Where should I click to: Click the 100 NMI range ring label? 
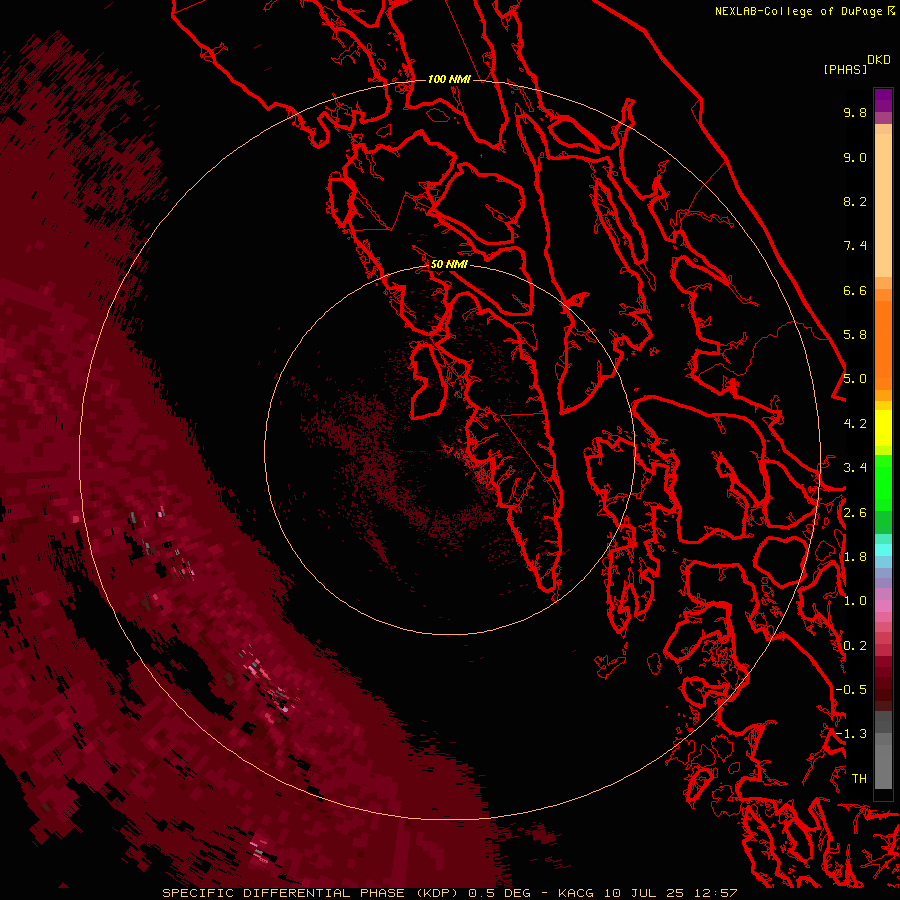(x=449, y=79)
